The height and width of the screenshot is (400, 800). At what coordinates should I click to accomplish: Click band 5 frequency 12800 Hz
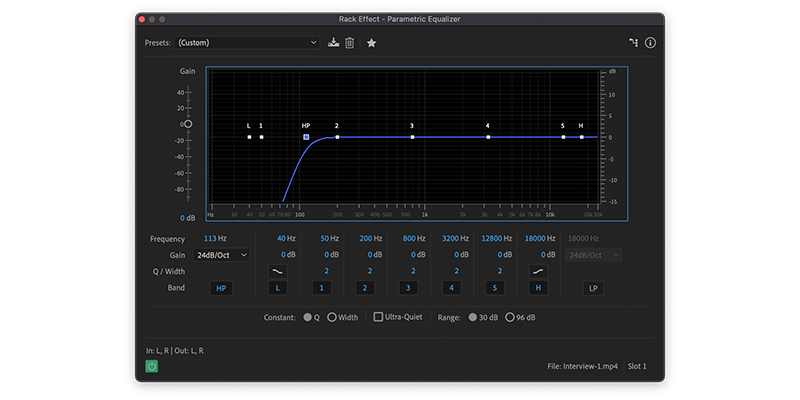click(x=497, y=238)
